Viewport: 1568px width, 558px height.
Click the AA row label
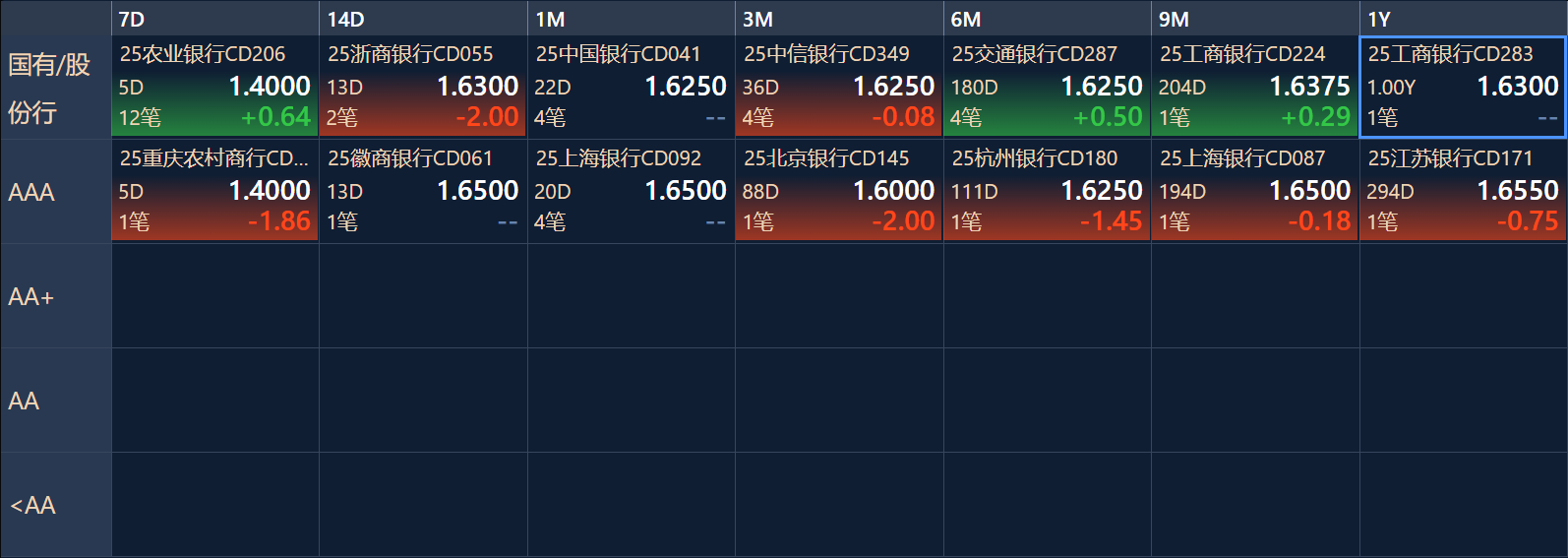click(55, 401)
